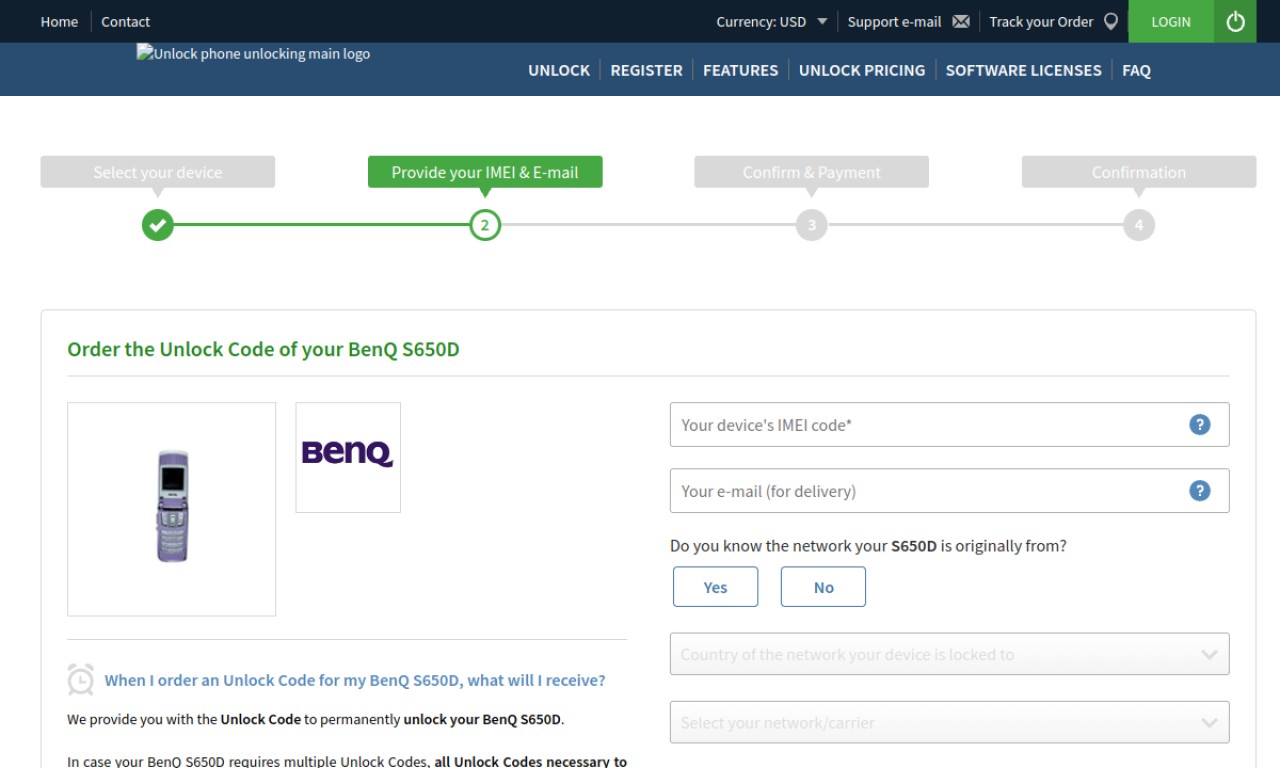
Task: Select the Confirm & Payment step tab
Action: point(811,172)
